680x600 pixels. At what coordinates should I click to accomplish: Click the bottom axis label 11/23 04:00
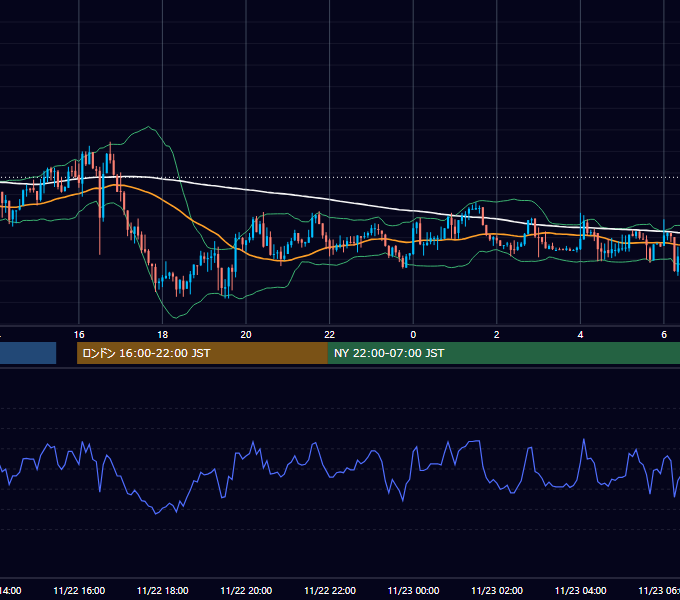580,591
